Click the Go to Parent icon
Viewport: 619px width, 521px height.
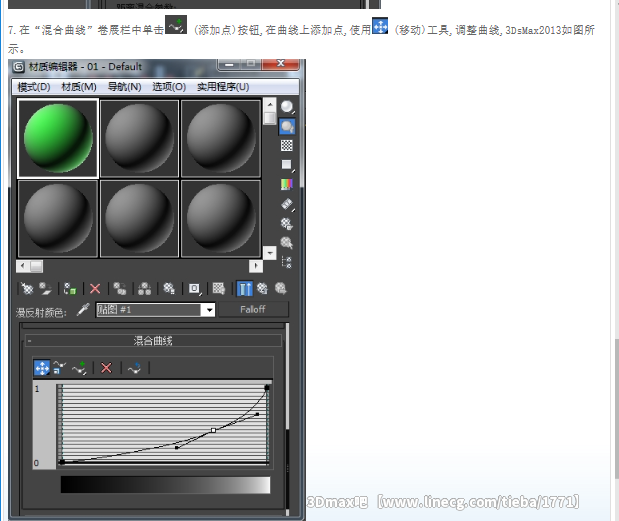[263, 289]
